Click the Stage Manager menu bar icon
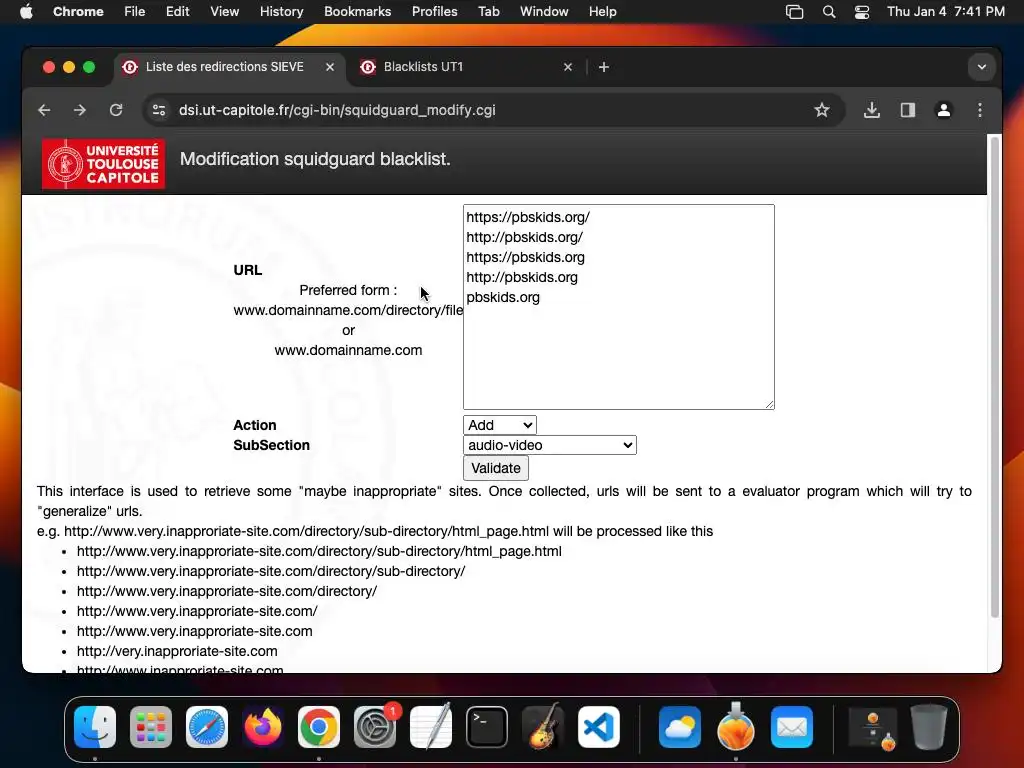 (794, 12)
